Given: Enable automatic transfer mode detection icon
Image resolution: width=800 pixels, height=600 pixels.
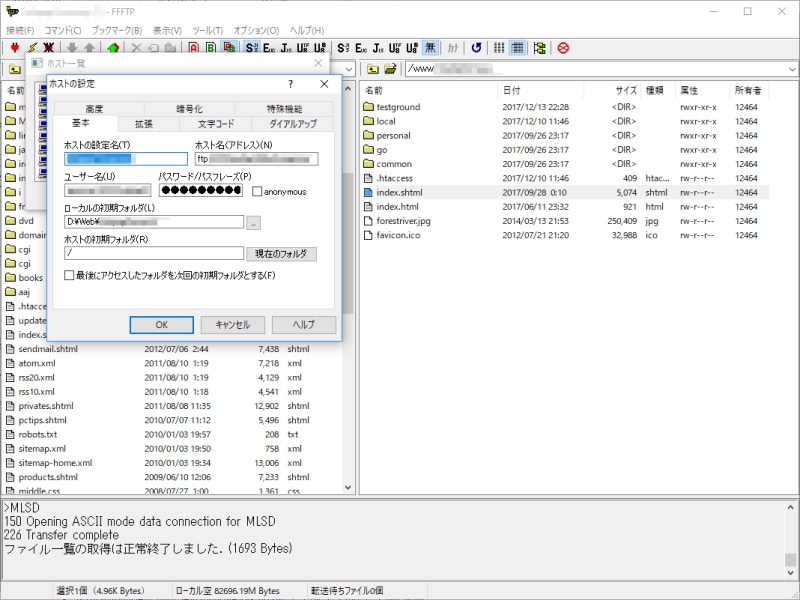Looking at the screenshot, I should tap(229, 45).
